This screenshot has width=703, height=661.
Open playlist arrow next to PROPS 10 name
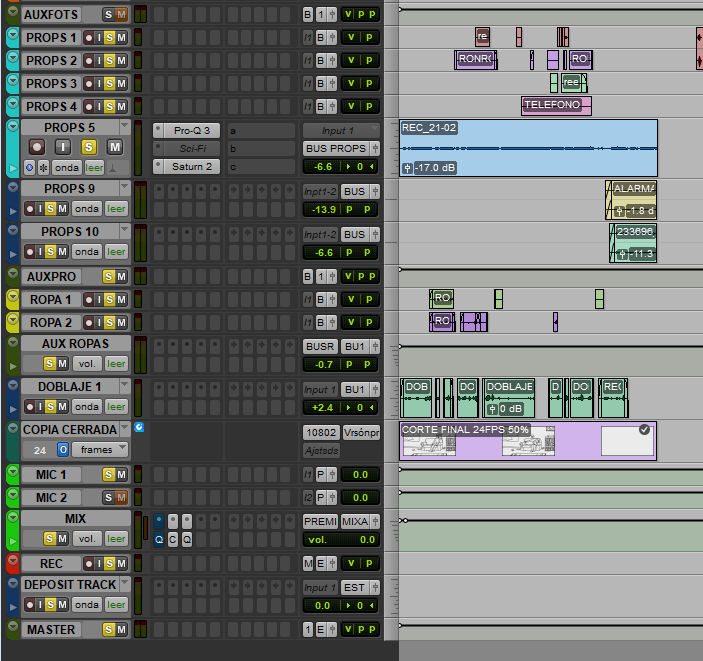(x=125, y=230)
